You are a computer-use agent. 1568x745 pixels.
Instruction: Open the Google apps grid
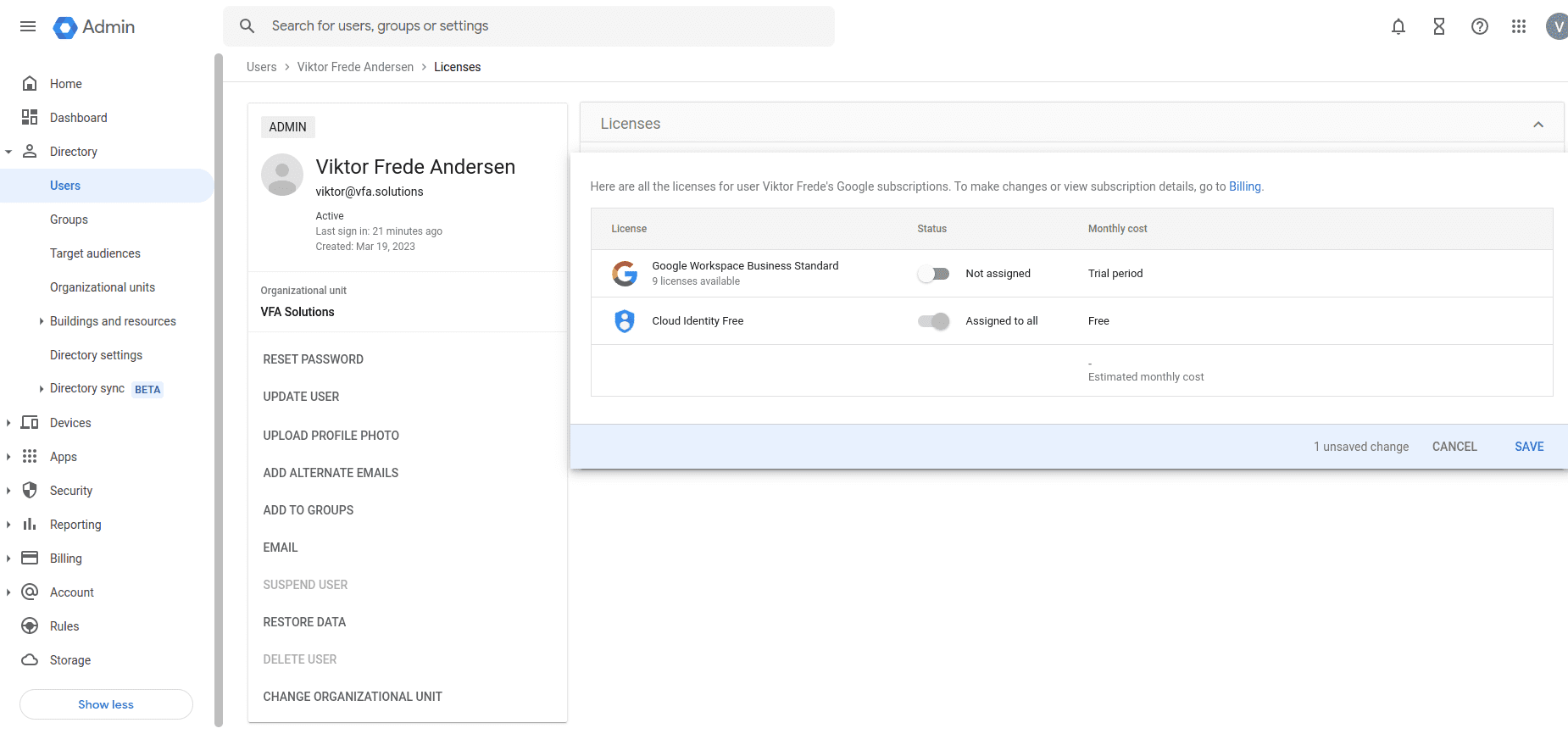click(x=1518, y=26)
